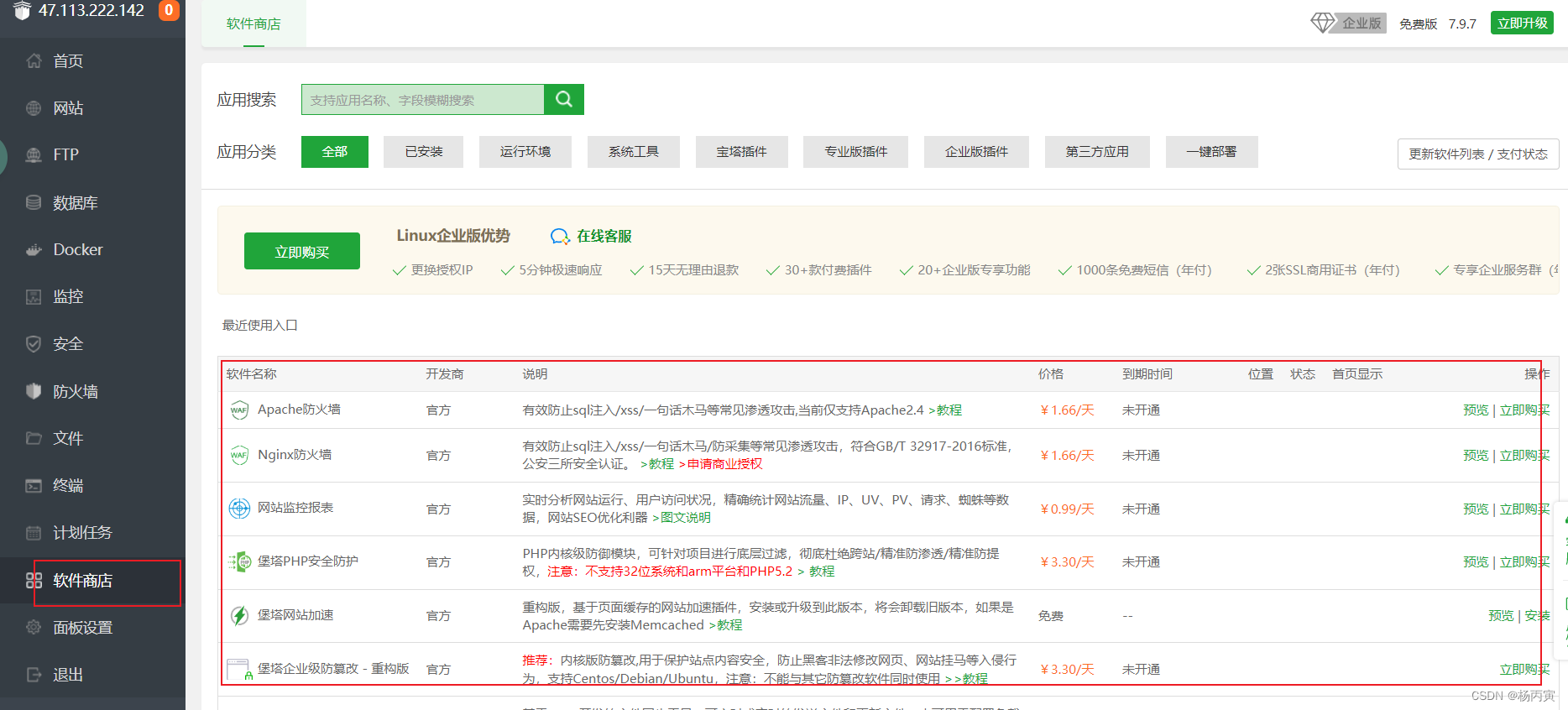1568x710 pixels.
Task: Click the logout icon beside 退出
Action: [x=34, y=674]
